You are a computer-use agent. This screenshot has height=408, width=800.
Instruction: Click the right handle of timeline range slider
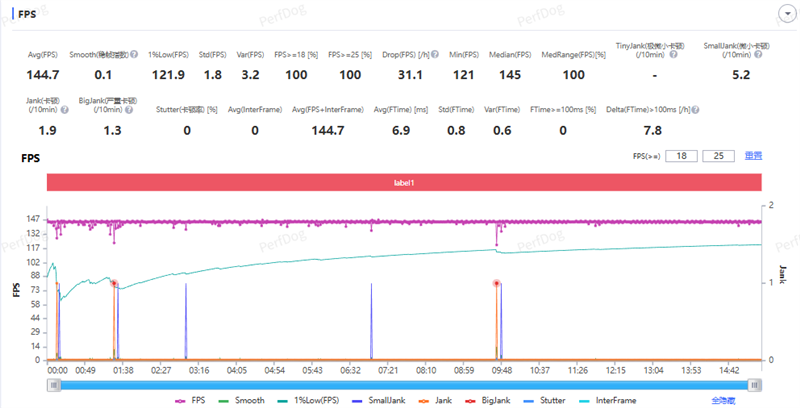coord(755,383)
